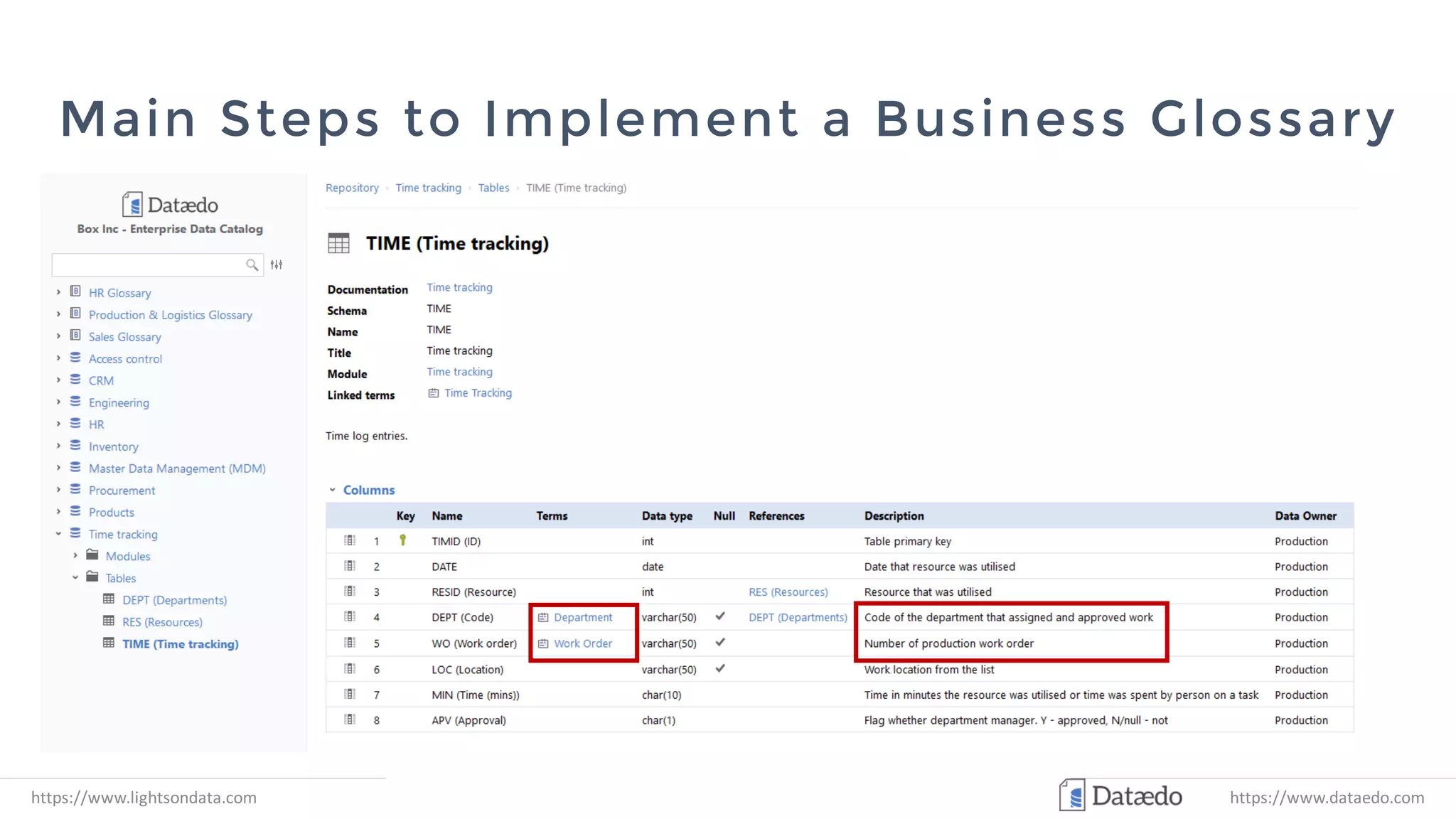Expand the Master Data Management node
1456x819 pixels.
(58, 468)
